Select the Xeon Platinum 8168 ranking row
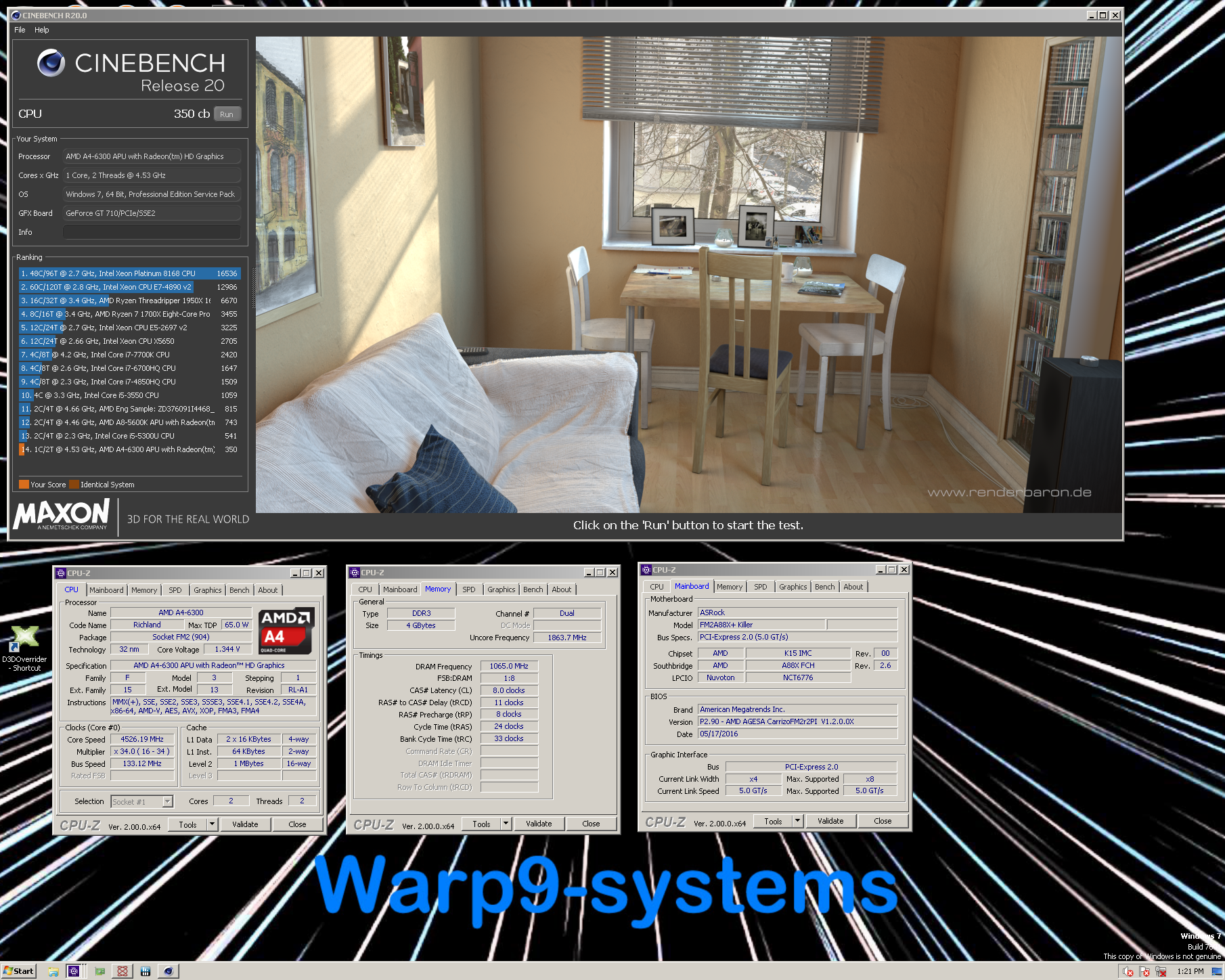Screen dimensions: 1225x980 (x=129, y=273)
